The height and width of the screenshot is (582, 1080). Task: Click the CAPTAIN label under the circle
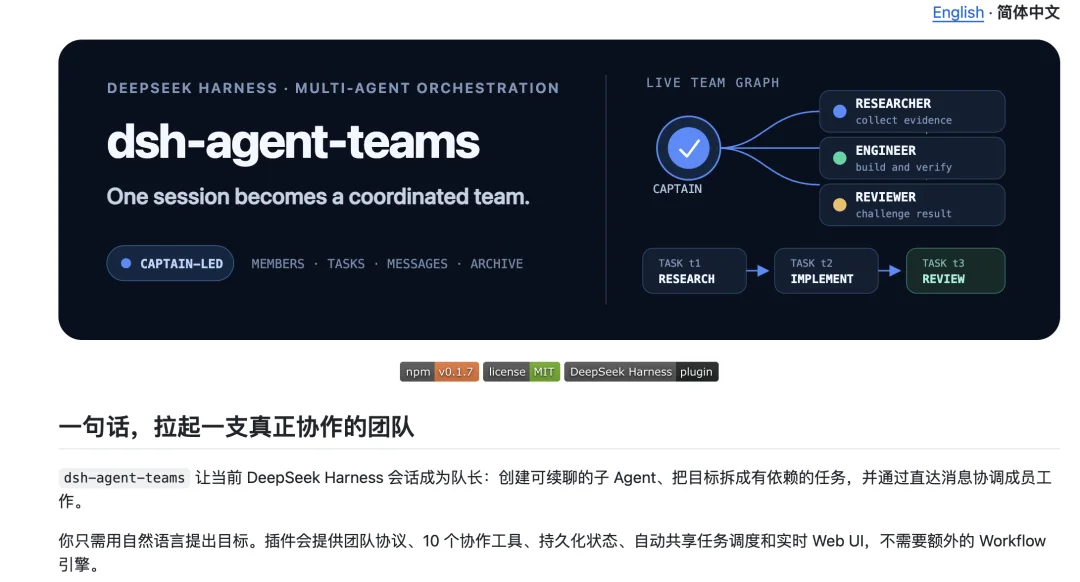677,189
